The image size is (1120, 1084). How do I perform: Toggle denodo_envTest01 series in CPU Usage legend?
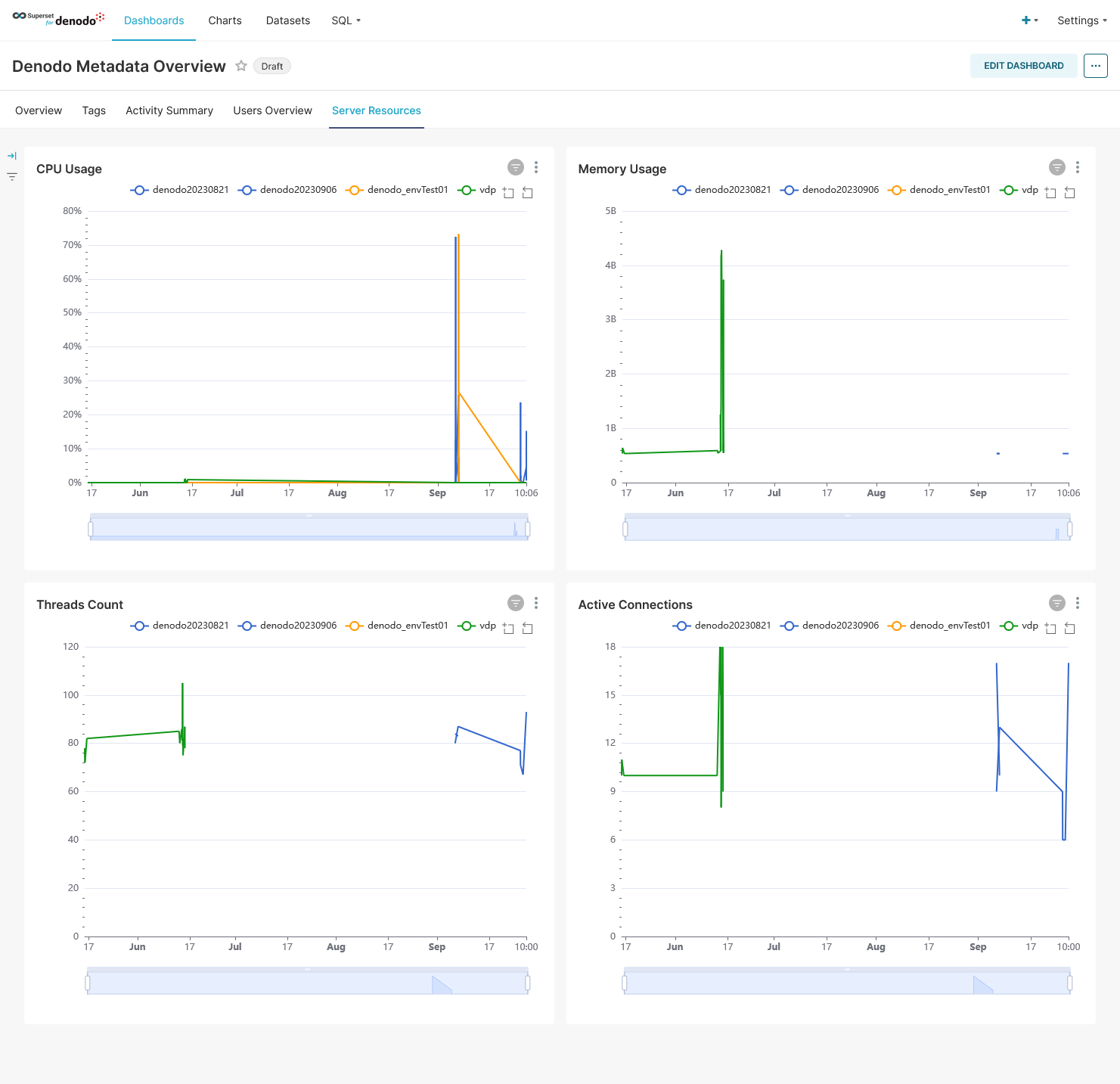(x=397, y=190)
